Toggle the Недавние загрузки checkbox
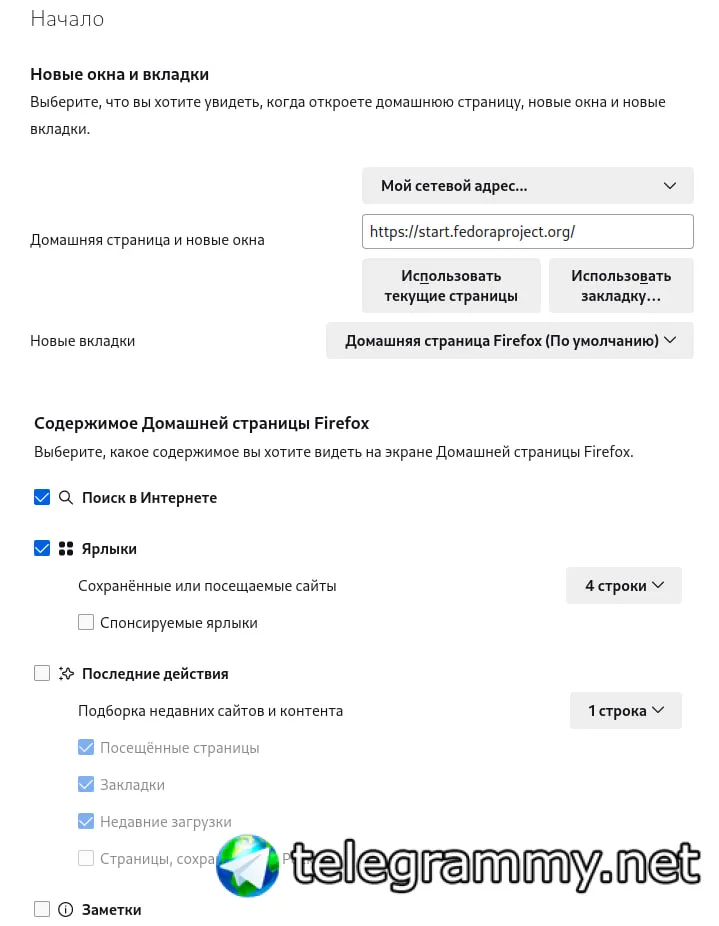 point(86,821)
